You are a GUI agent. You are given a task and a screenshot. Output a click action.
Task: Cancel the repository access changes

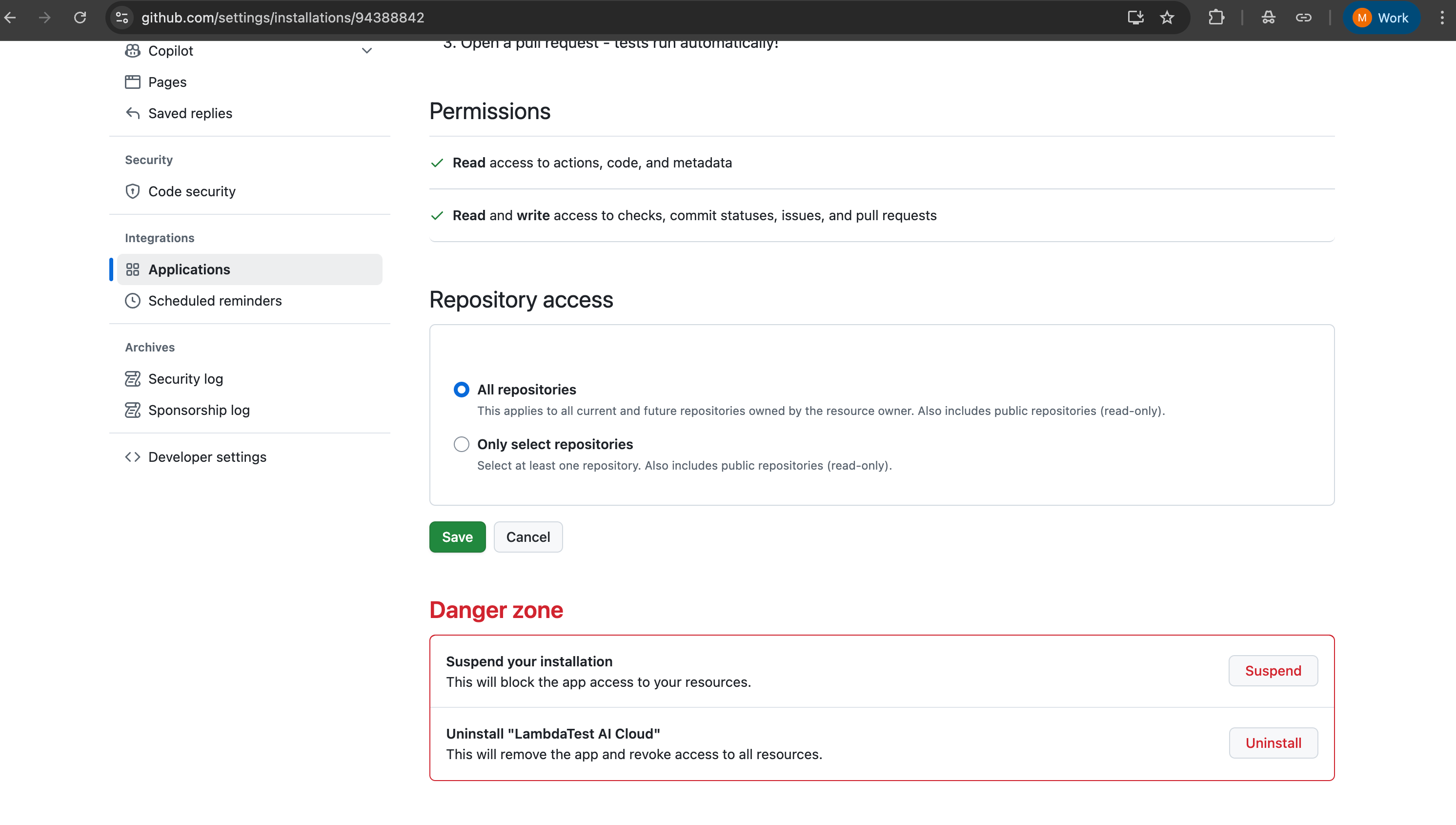[x=528, y=536]
